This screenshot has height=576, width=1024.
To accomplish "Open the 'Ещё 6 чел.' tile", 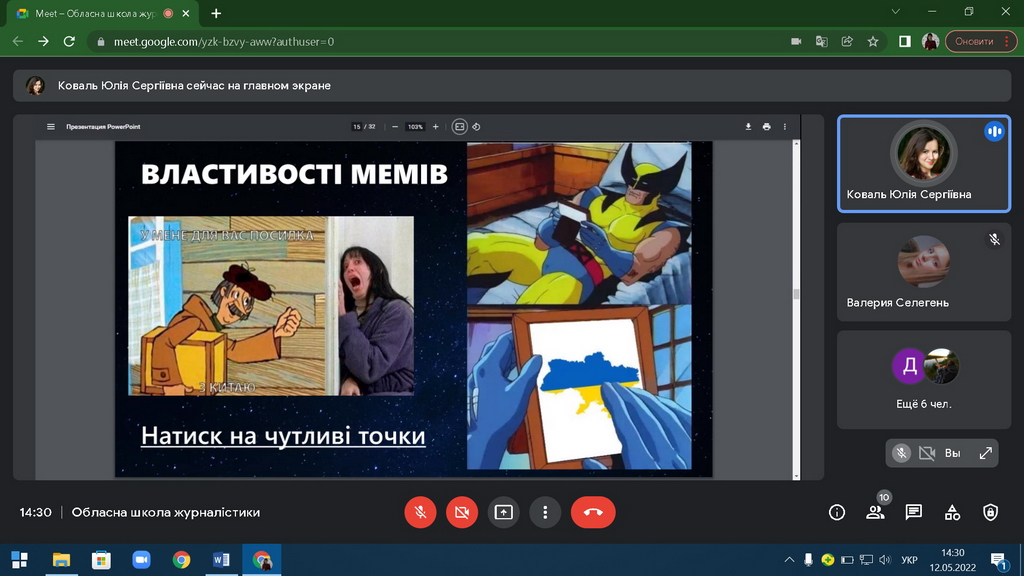I will tap(924, 380).
